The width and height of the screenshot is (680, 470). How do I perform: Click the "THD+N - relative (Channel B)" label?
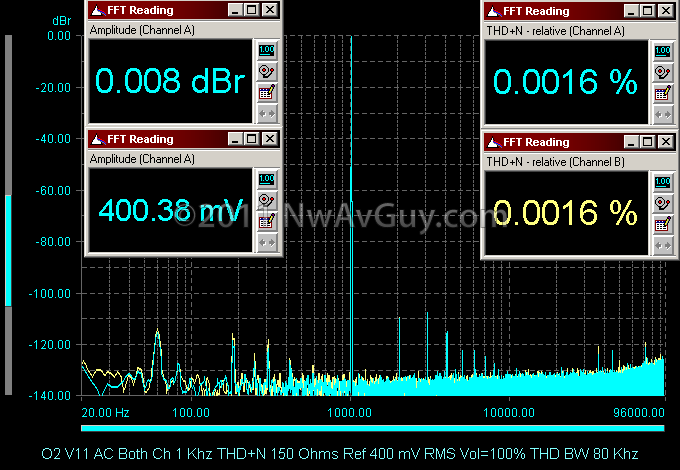[556, 162]
